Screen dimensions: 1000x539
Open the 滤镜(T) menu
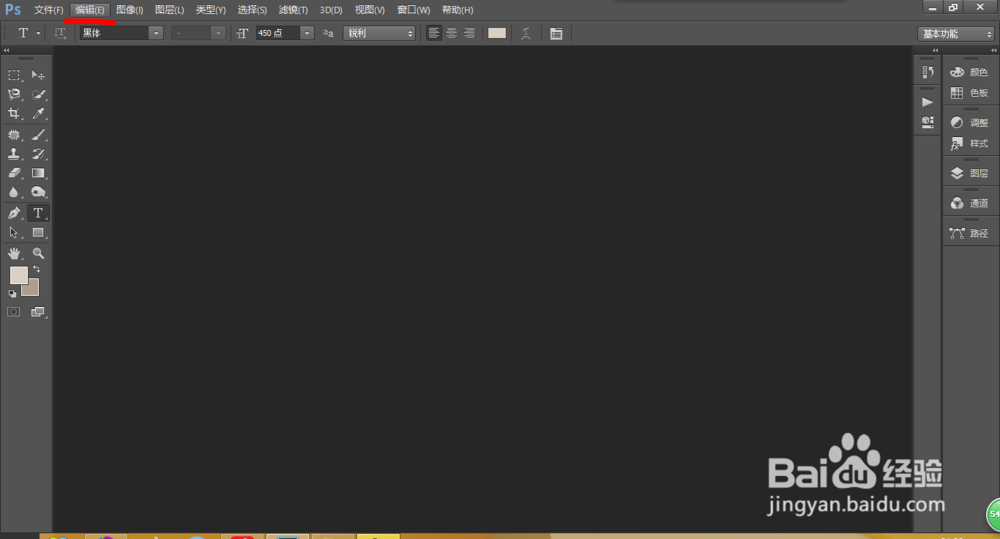click(x=293, y=10)
